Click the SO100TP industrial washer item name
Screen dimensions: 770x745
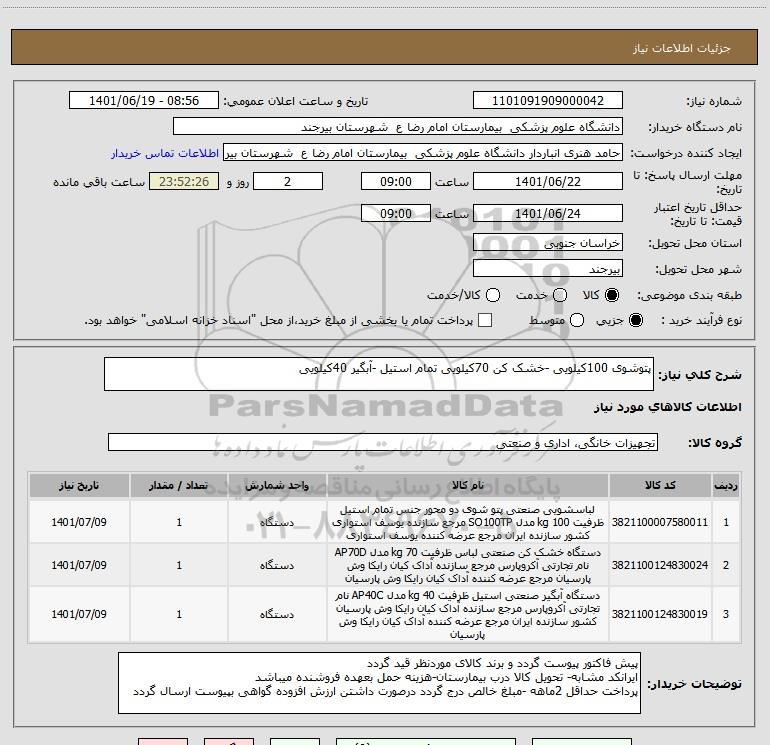click(x=468, y=522)
